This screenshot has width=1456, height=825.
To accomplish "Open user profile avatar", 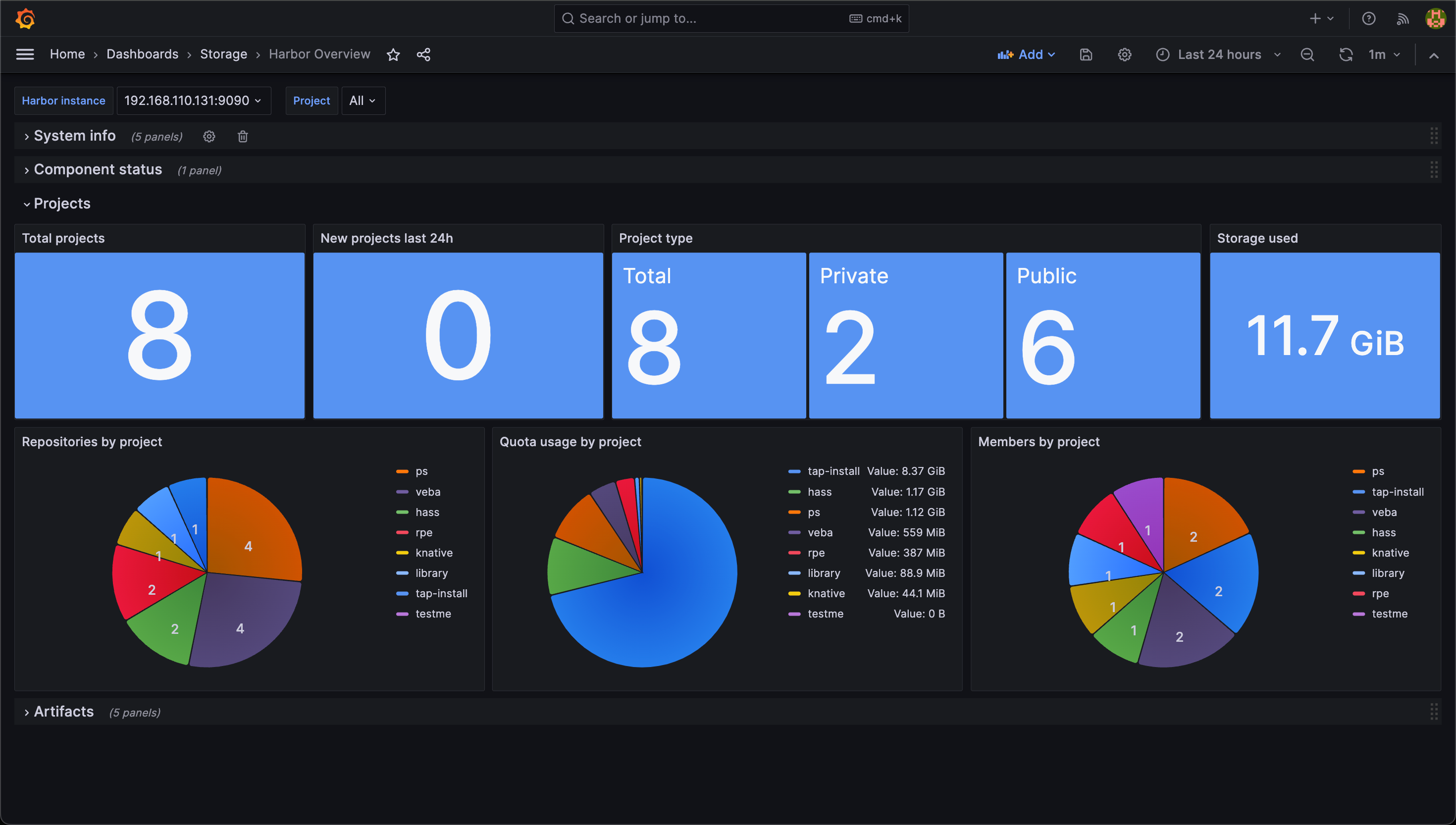I will pos(1436,19).
